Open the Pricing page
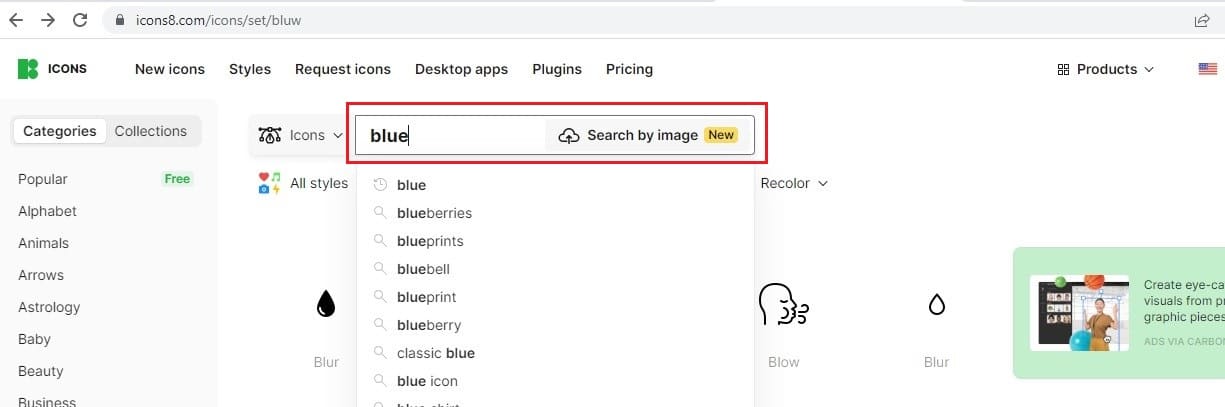The height and width of the screenshot is (407, 1225). pos(629,69)
